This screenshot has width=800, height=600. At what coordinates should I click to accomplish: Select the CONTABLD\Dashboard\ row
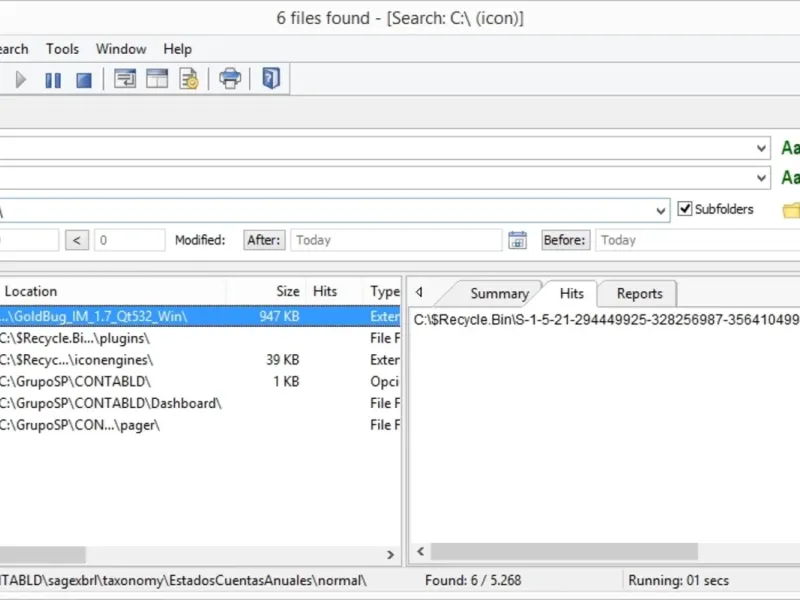pyautogui.click(x=200, y=403)
